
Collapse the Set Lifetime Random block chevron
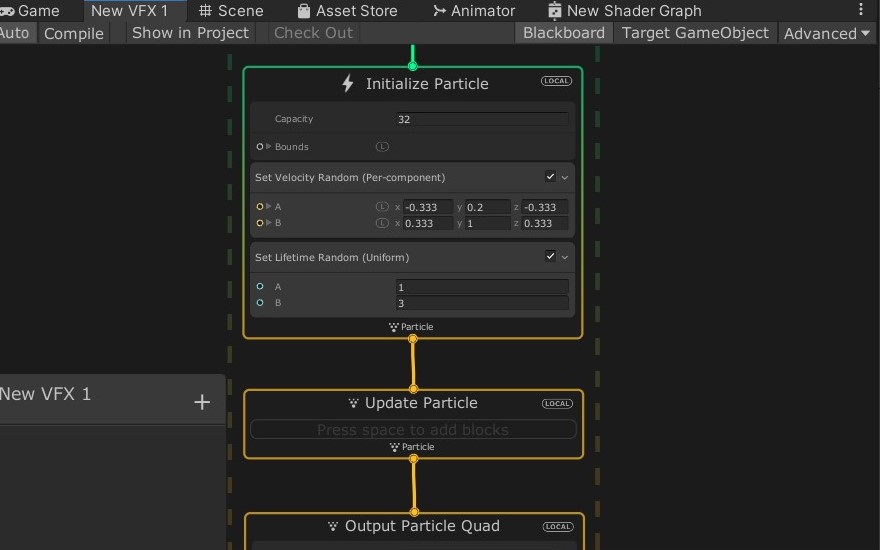565,257
